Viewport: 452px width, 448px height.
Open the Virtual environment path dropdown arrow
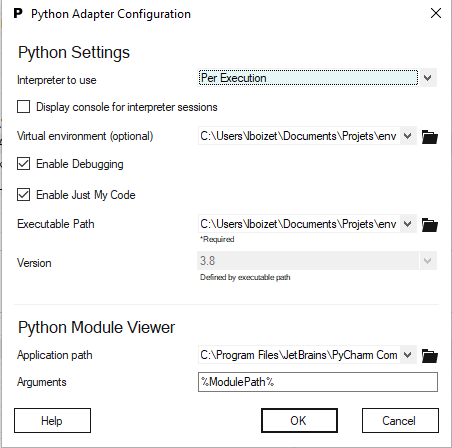[408, 136]
